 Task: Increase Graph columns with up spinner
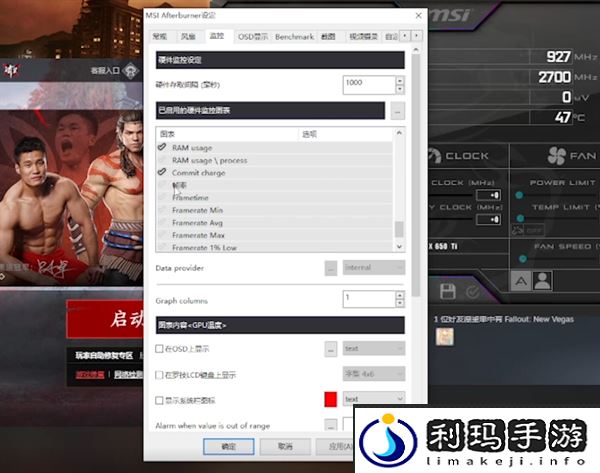tap(400, 295)
